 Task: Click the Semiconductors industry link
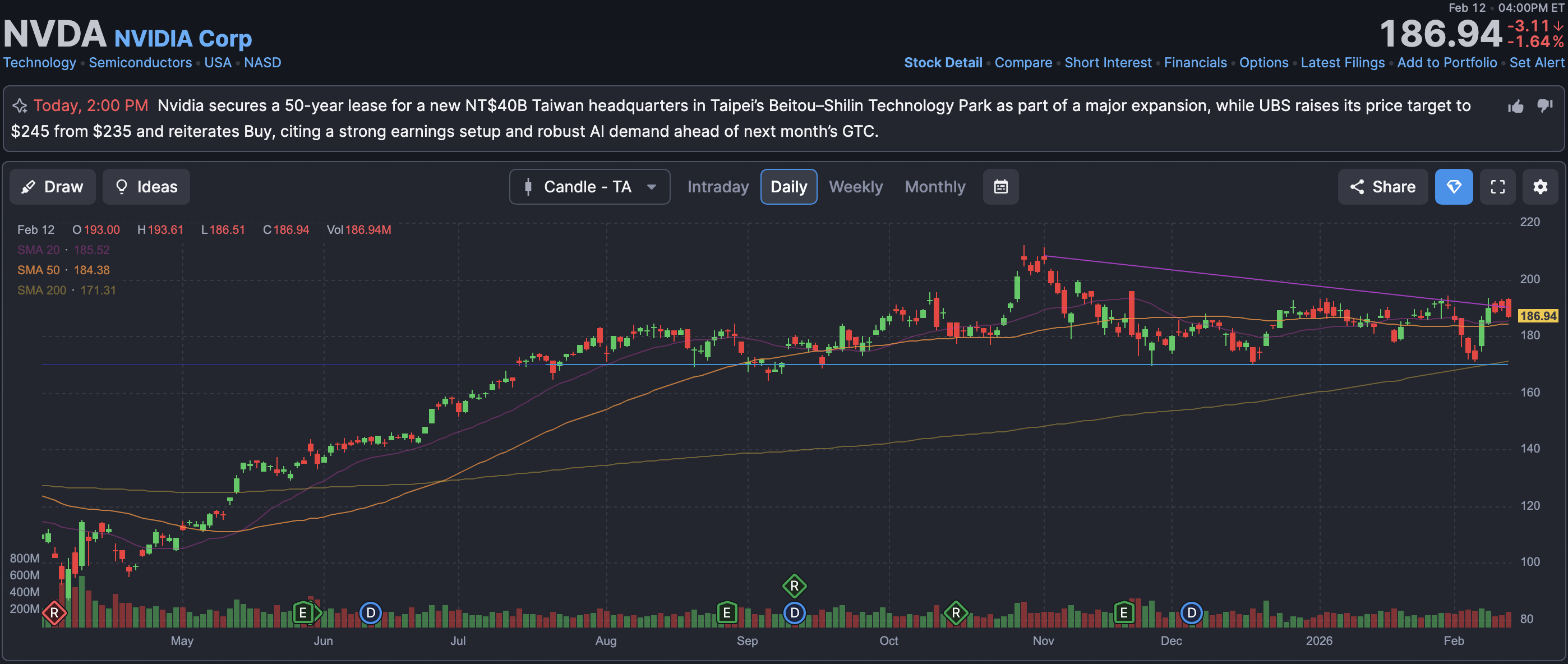pyautogui.click(x=140, y=63)
